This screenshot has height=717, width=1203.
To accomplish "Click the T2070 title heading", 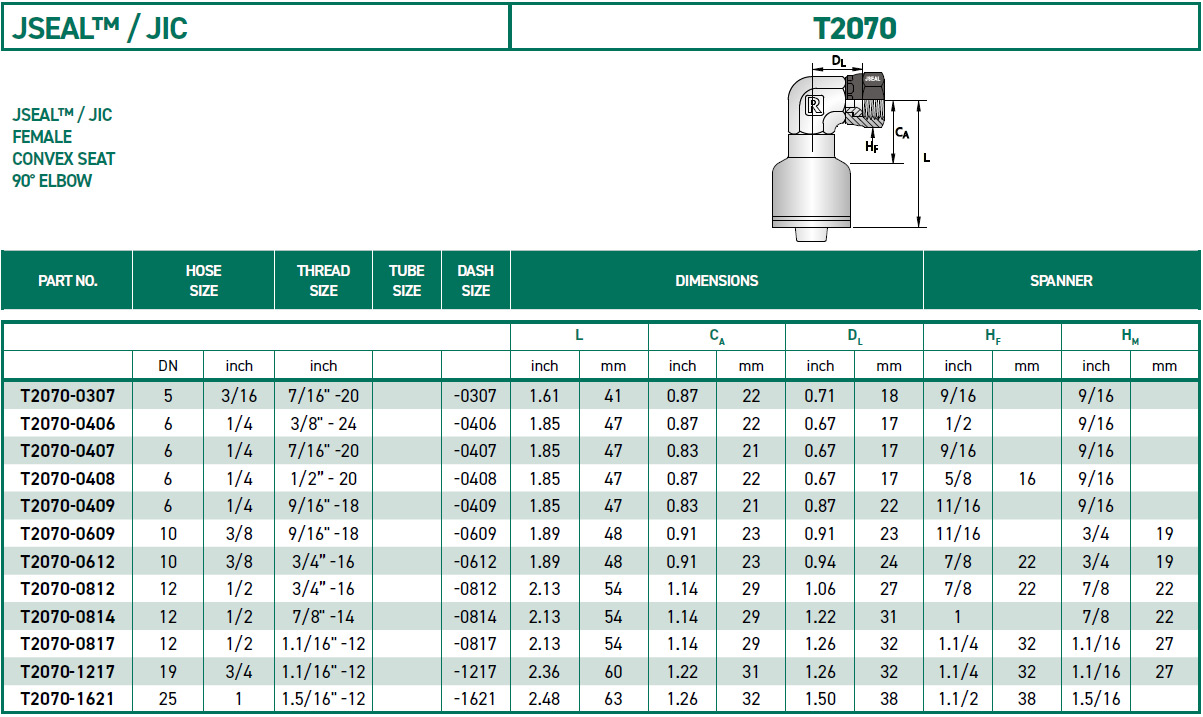I will click(854, 28).
